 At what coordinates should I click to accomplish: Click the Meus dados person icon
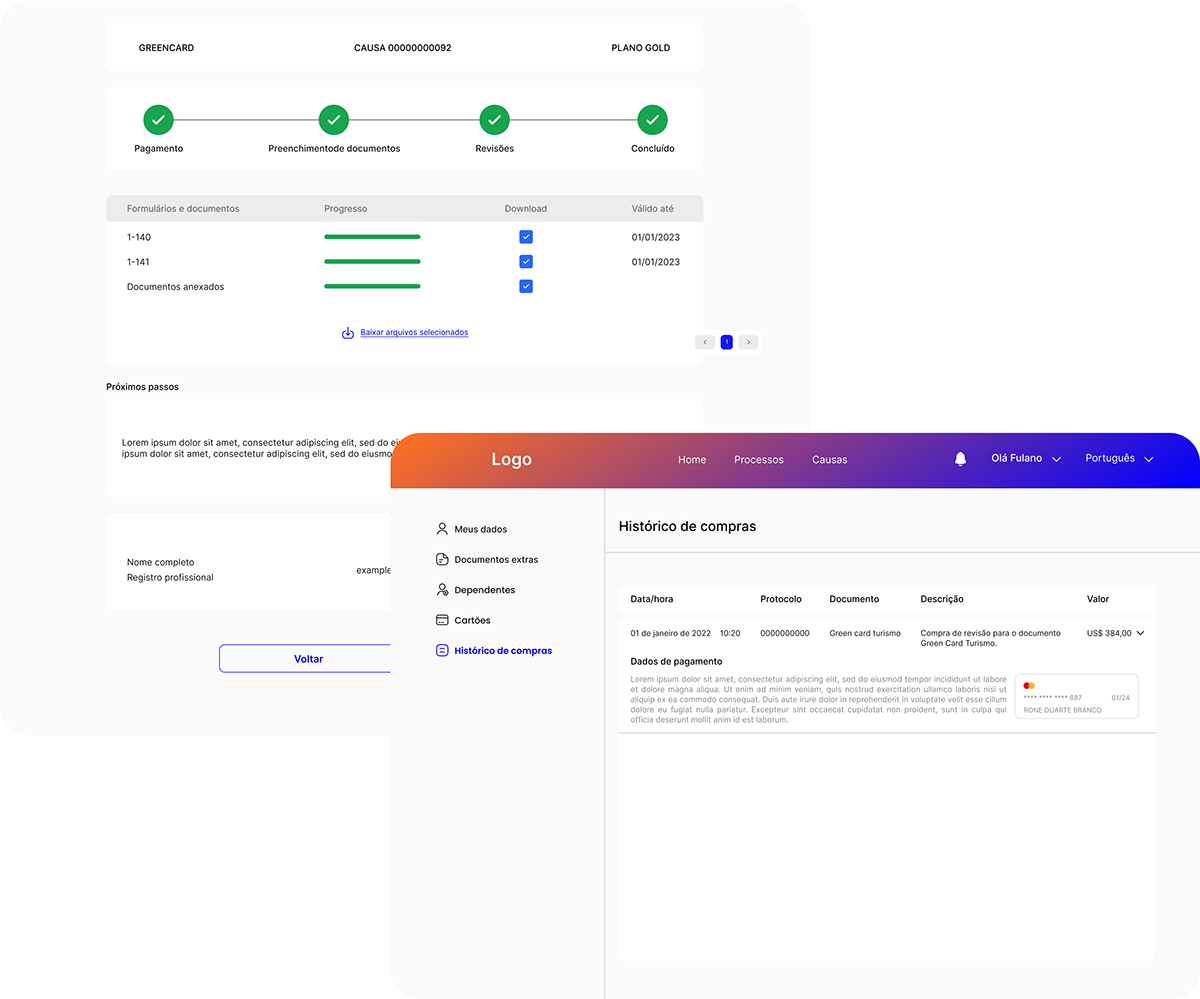click(442, 529)
